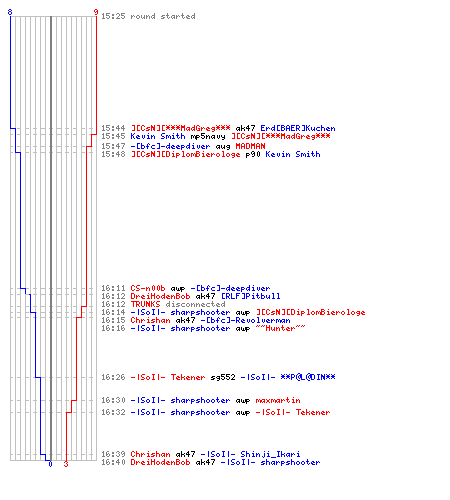Click the red final count 3 label

pyautogui.click(x=66, y=464)
